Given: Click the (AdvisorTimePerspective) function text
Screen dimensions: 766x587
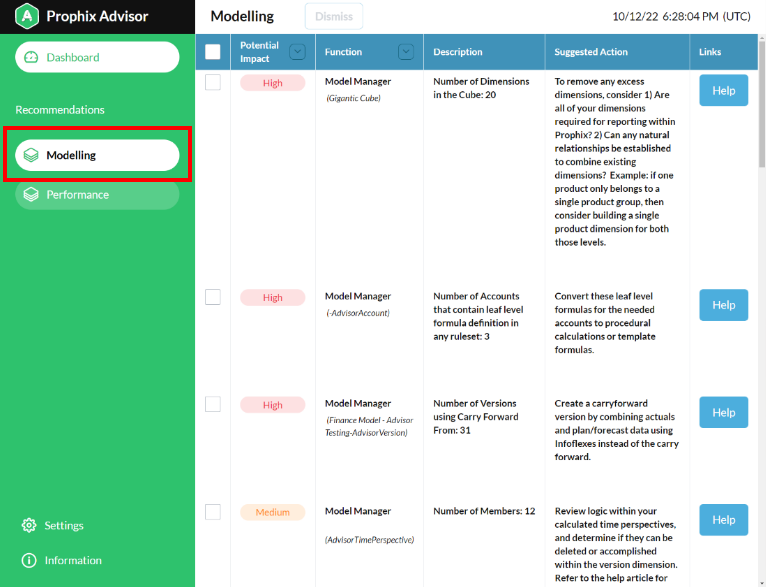Looking at the screenshot, I should click(x=370, y=540).
